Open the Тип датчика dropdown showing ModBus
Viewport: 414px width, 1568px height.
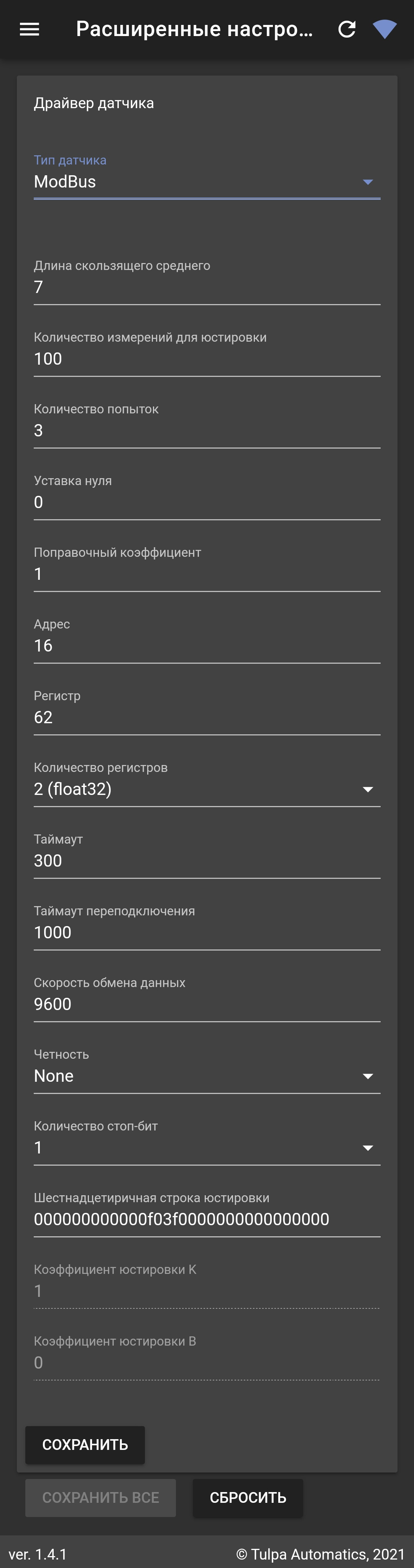(x=207, y=181)
